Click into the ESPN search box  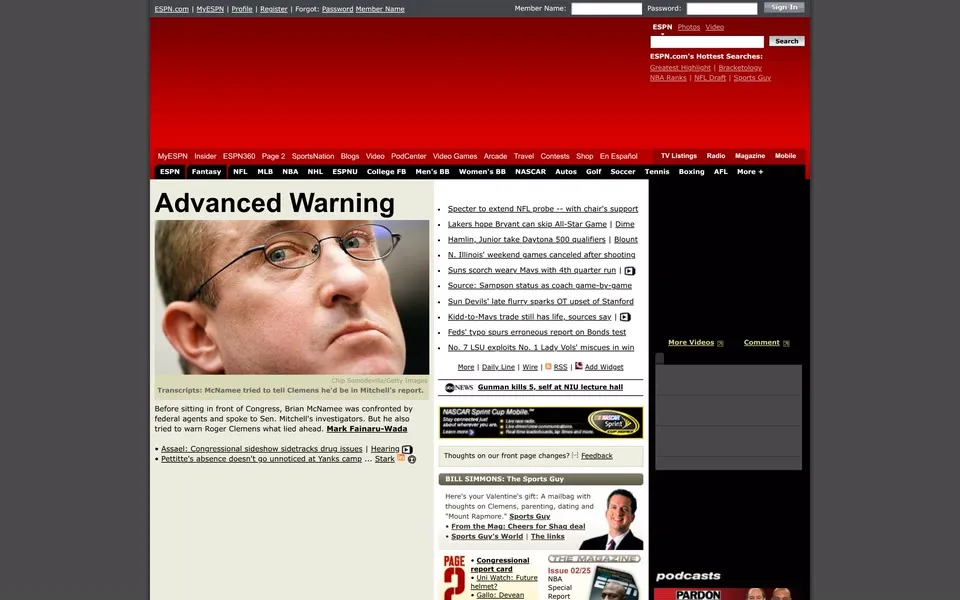click(x=707, y=42)
